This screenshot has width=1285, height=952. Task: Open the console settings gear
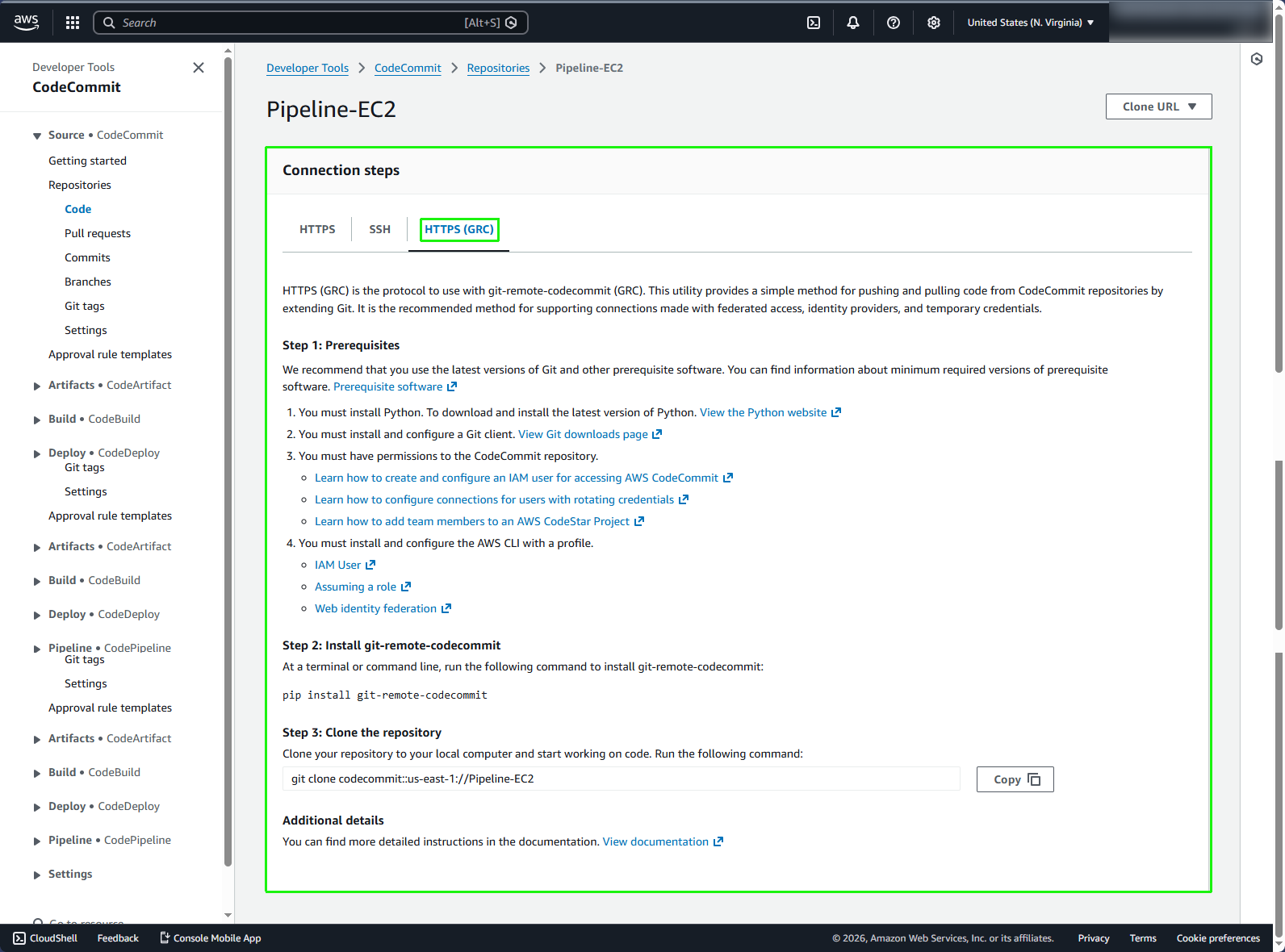click(x=934, y=23)
